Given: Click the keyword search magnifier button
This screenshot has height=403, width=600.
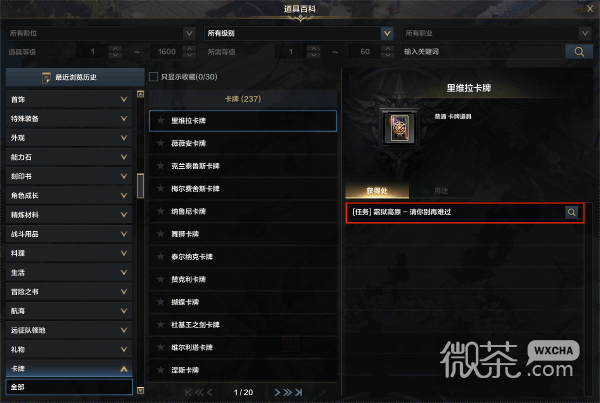Looking at the screenshot, I should point(579,52).
